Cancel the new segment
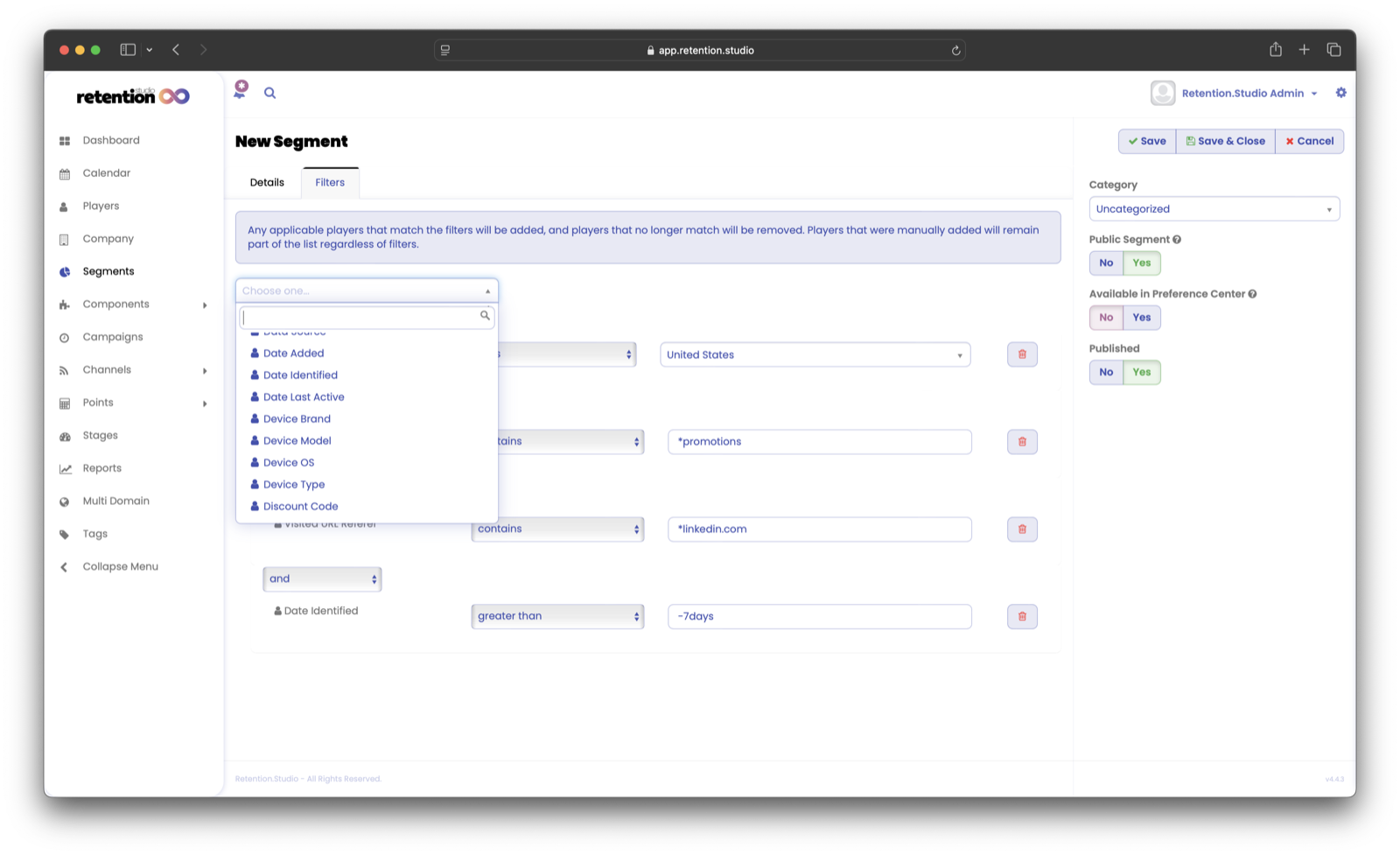This screenshot has height=855, width=1400. coord(1309,142)
